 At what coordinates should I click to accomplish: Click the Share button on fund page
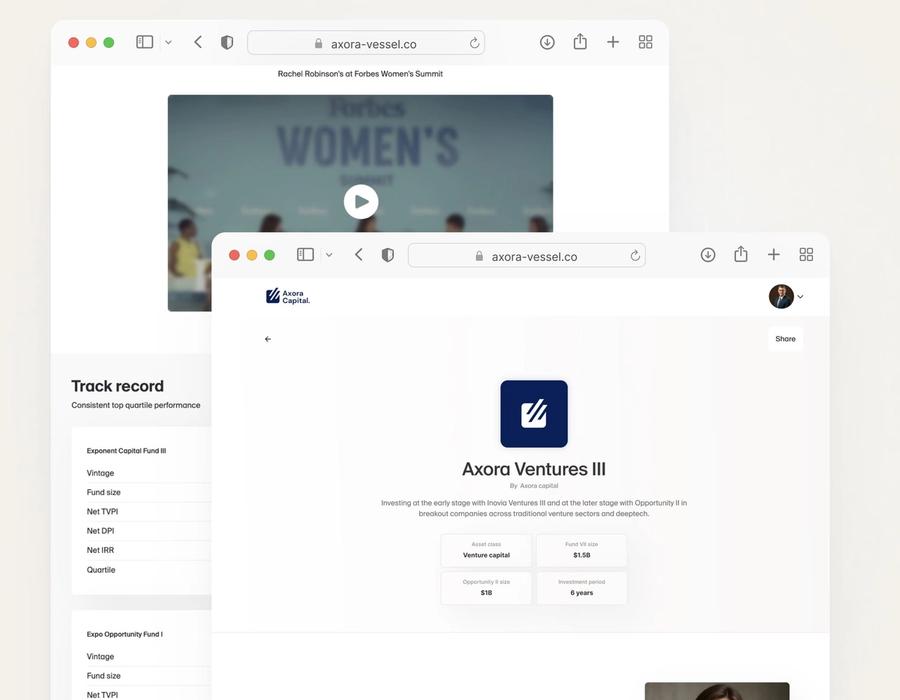pyautogui.click(x=785, y=339)
